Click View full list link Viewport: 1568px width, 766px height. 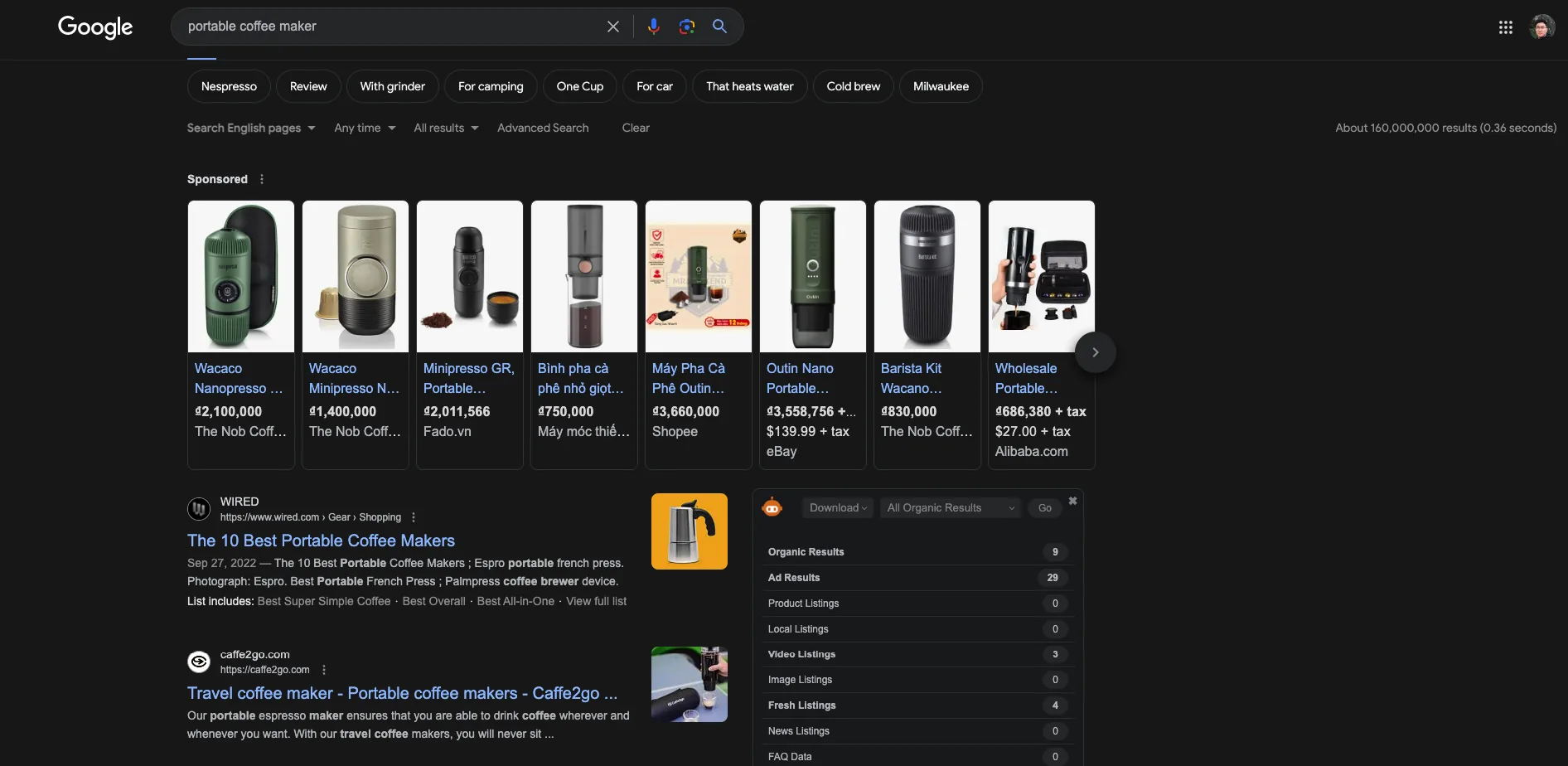pyautogui.click(x=596, y=601)
